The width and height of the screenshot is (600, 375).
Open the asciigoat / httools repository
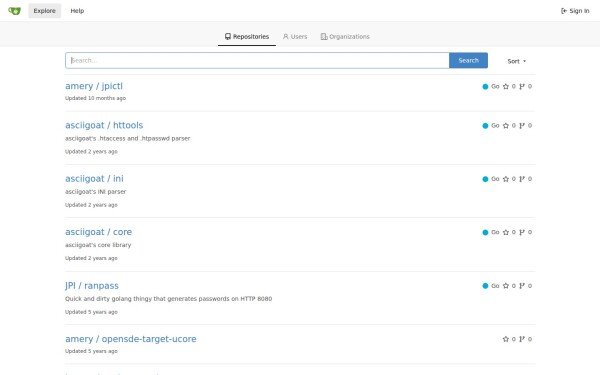(104, 125)
